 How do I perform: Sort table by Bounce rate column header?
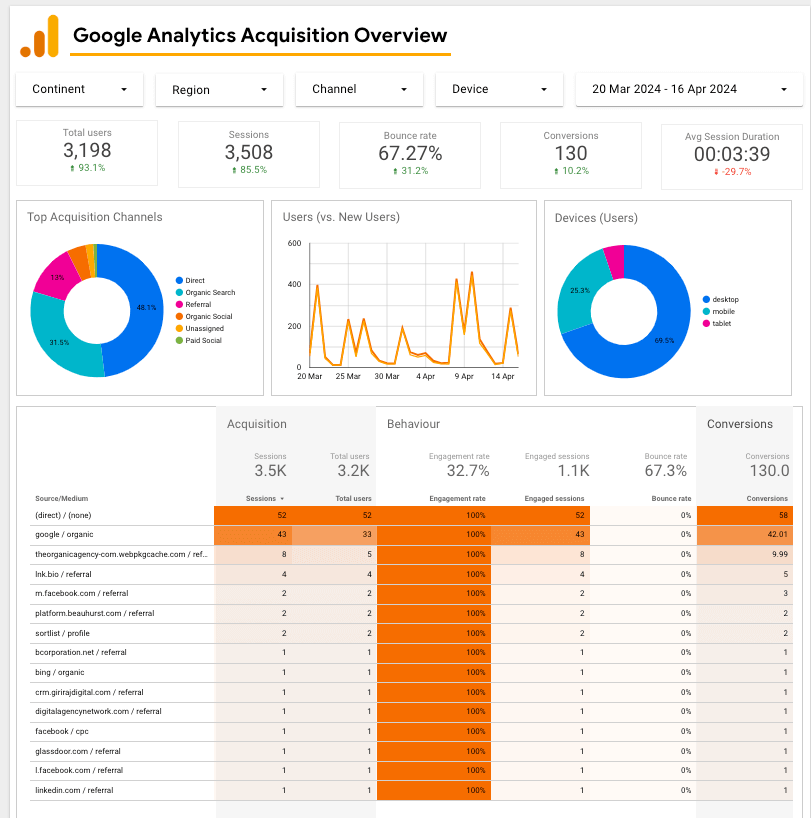(x=671, y=499)
